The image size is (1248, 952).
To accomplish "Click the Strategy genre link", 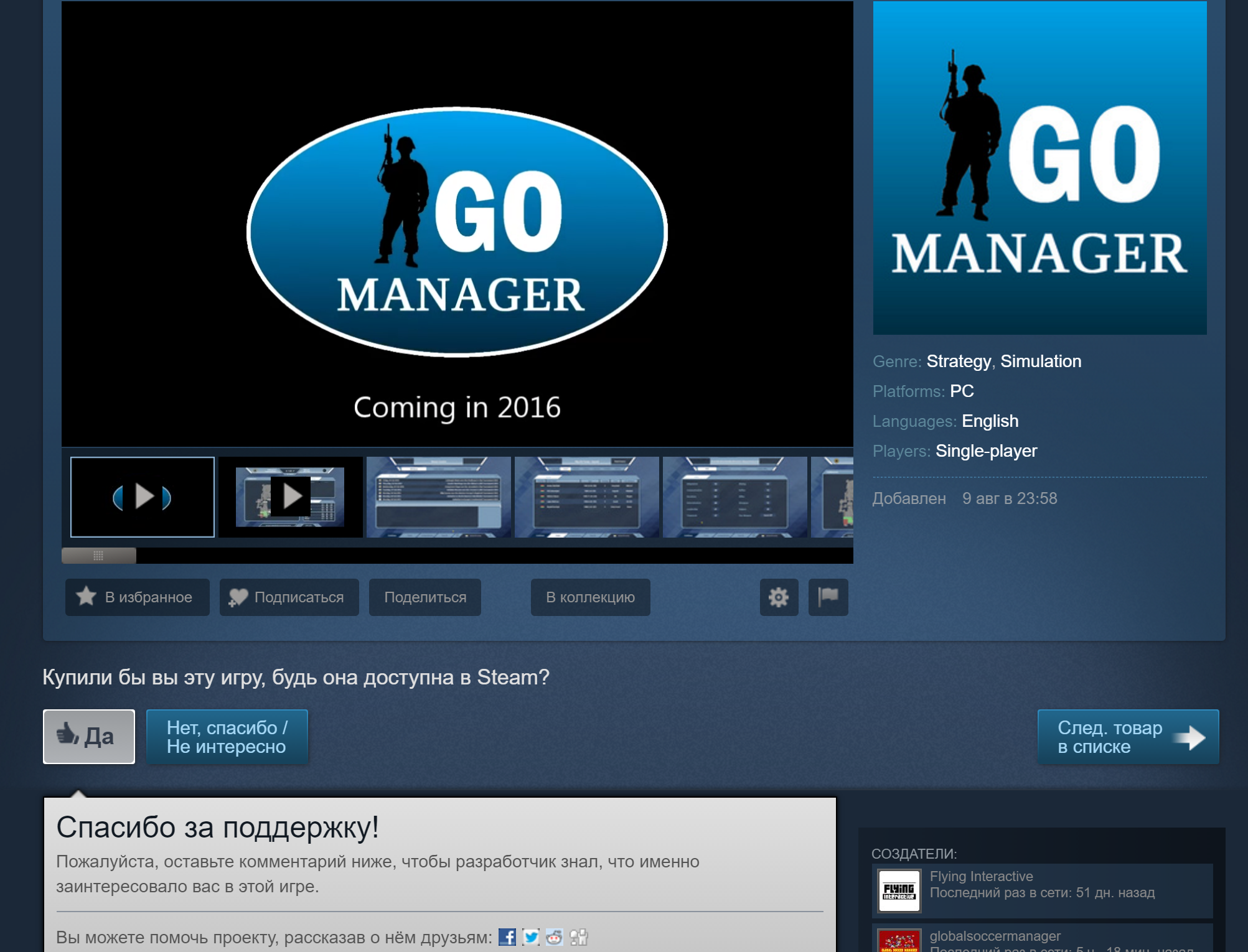I will pos(959,362).
